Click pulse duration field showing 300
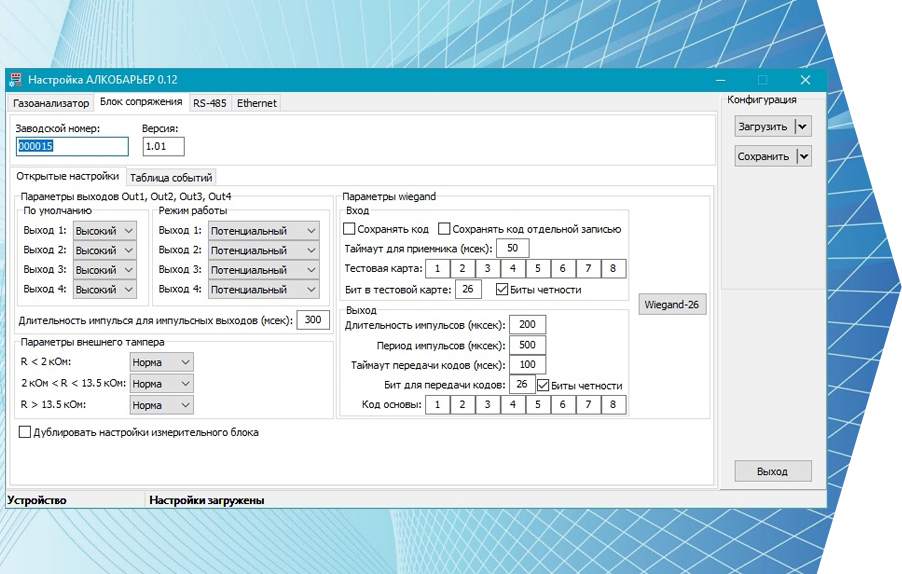 coord(313,320)
